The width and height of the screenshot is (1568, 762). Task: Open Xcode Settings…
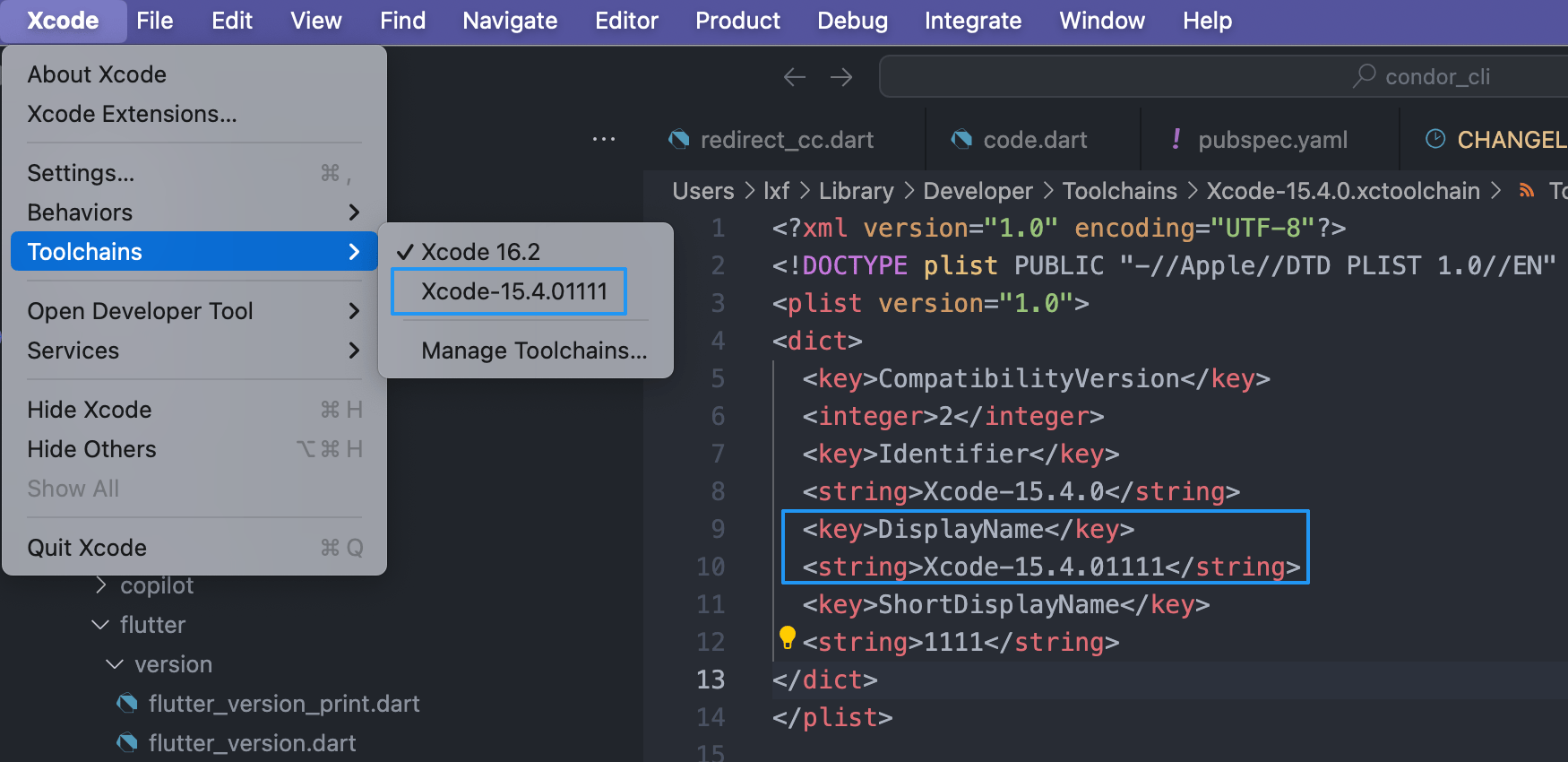[81, 173]
